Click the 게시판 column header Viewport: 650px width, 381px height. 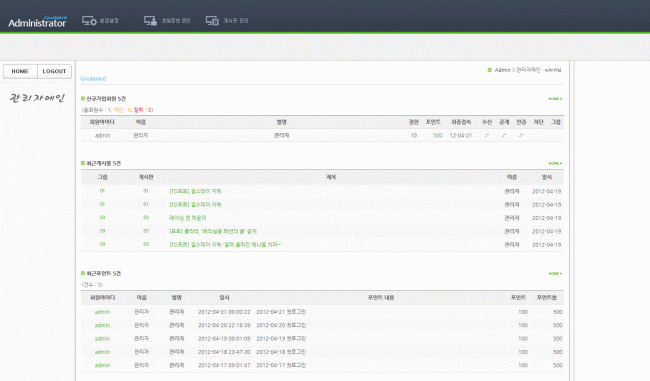pyautogui.click(x=146, y=177)
